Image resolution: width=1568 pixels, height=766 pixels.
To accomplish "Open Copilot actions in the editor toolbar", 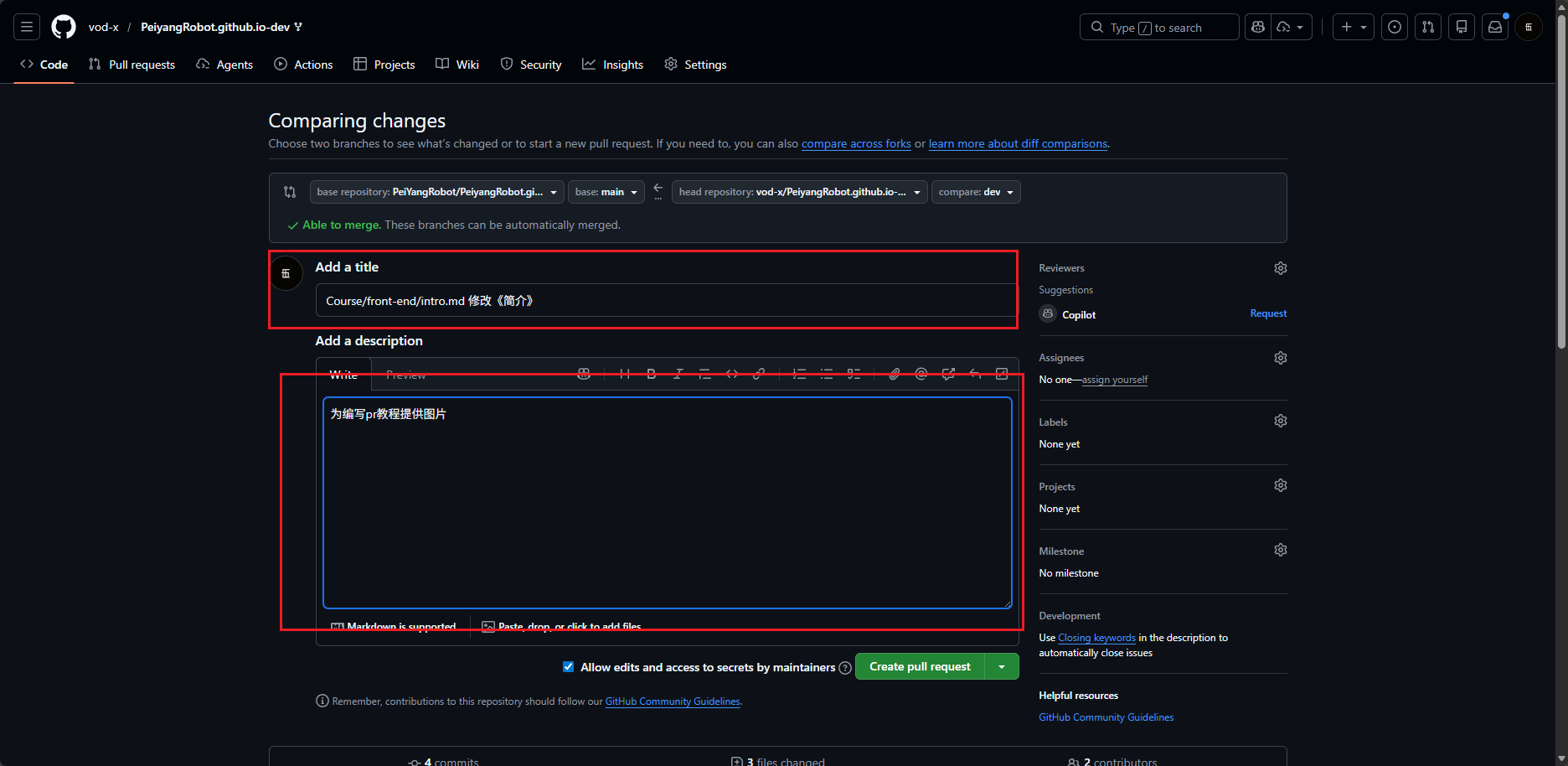I will click(x=584, y=374).
